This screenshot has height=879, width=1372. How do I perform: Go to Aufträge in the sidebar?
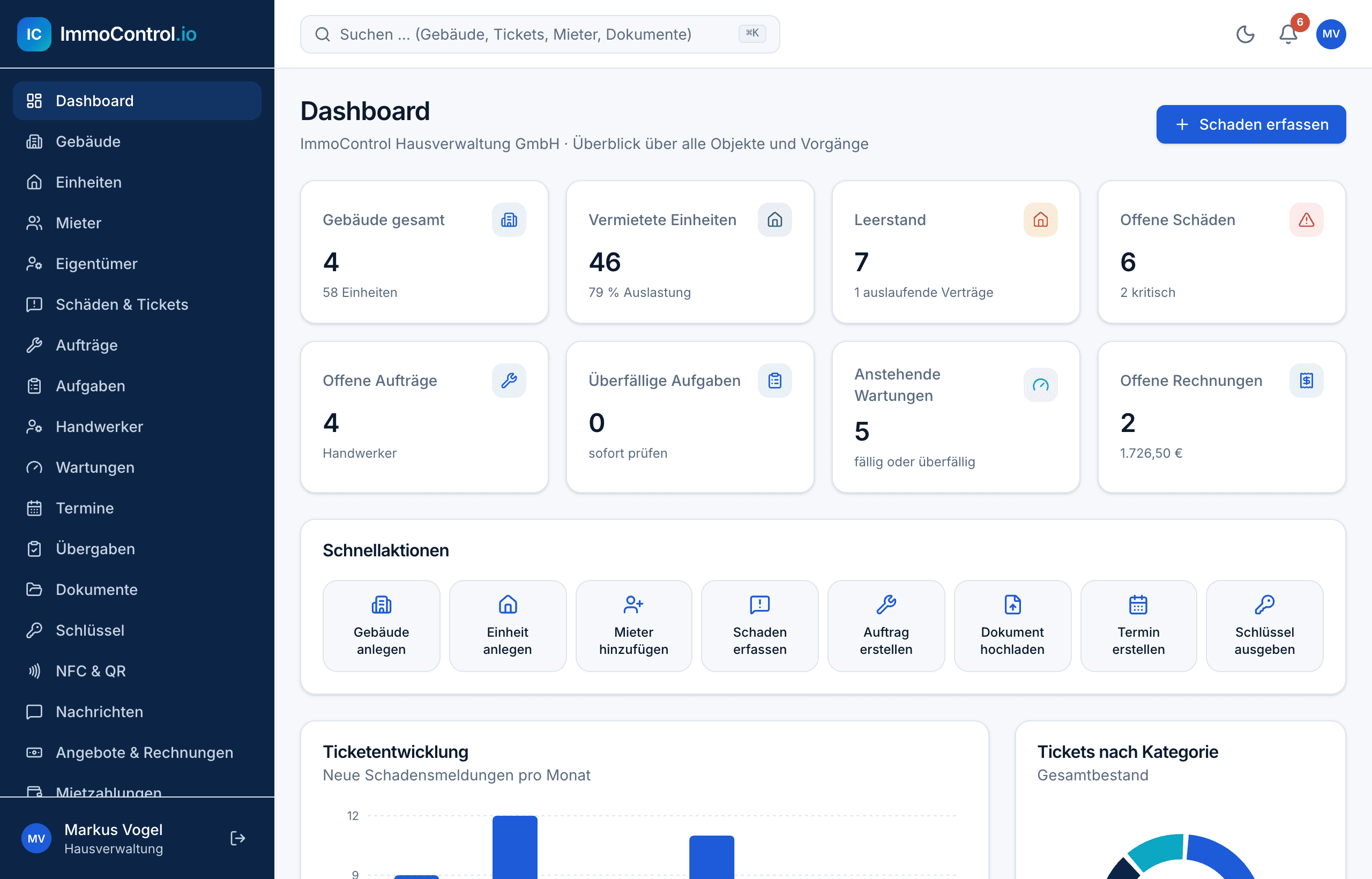pos(137,345)
